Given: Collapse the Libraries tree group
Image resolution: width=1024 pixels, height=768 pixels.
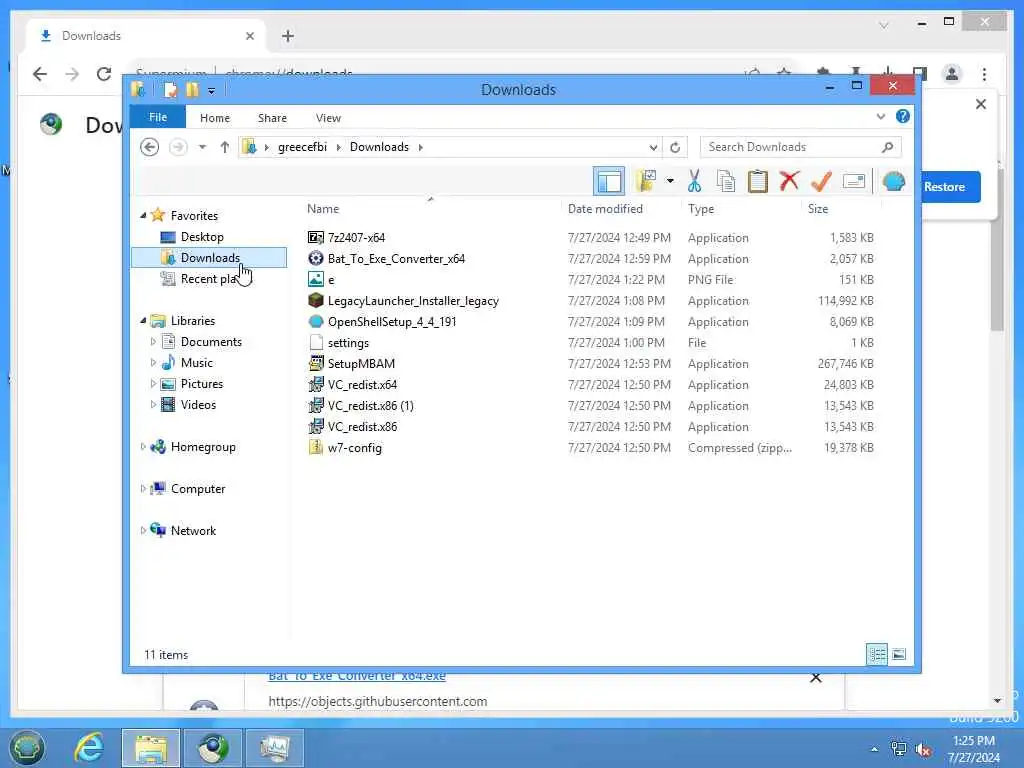Looking at the screenshot, I should point(143,320).
